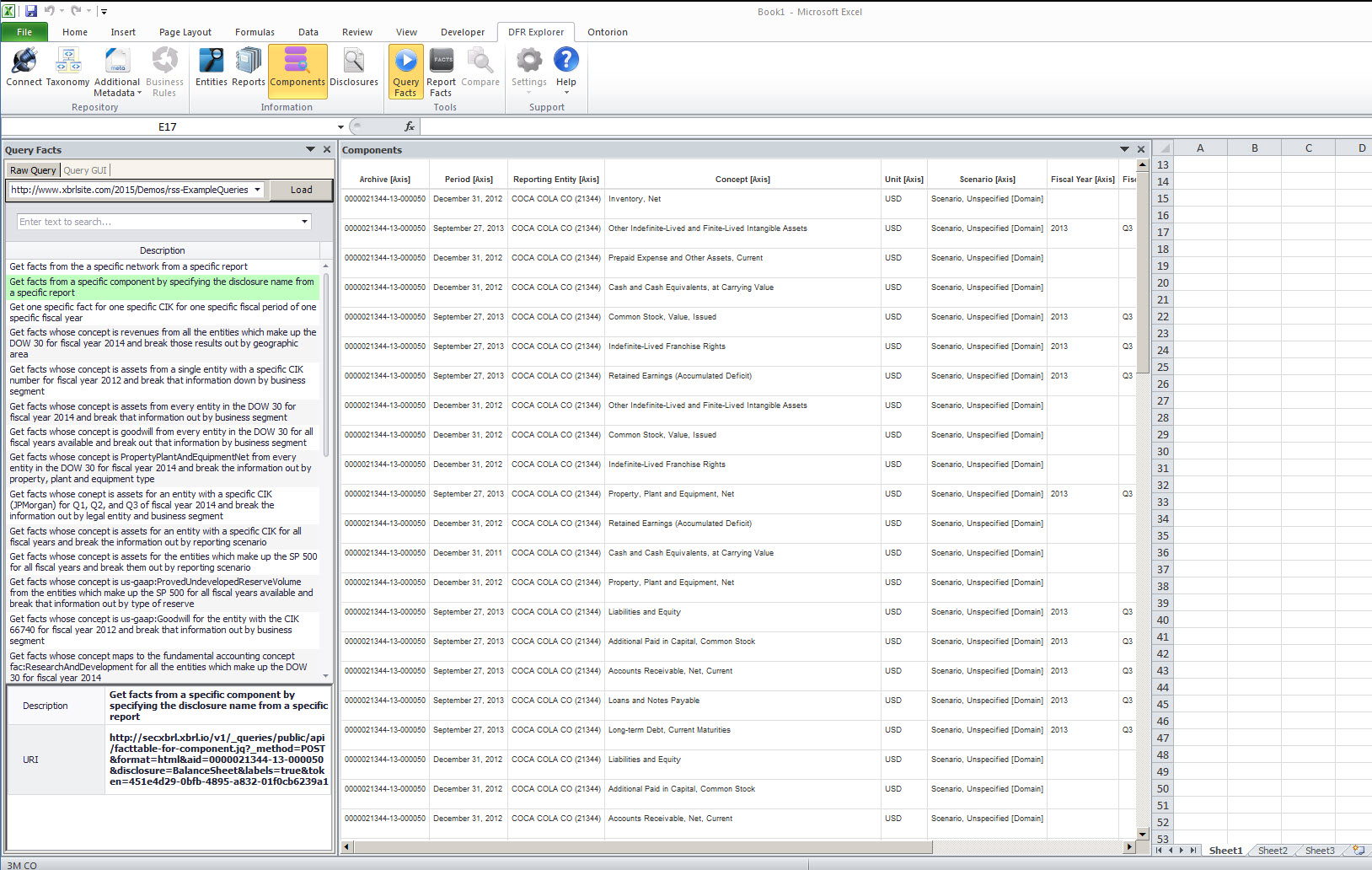Expand the query URL combo box dropdown

pyautogui.click(x=257, y=190)
